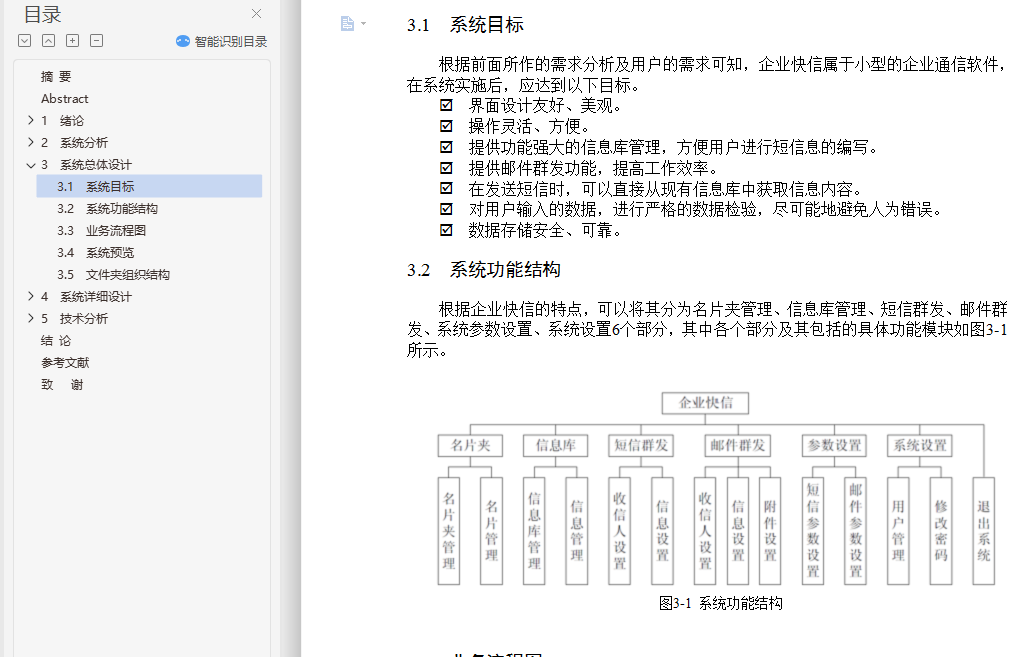Click the collapse-all outline levels icon

click(49, 41)
